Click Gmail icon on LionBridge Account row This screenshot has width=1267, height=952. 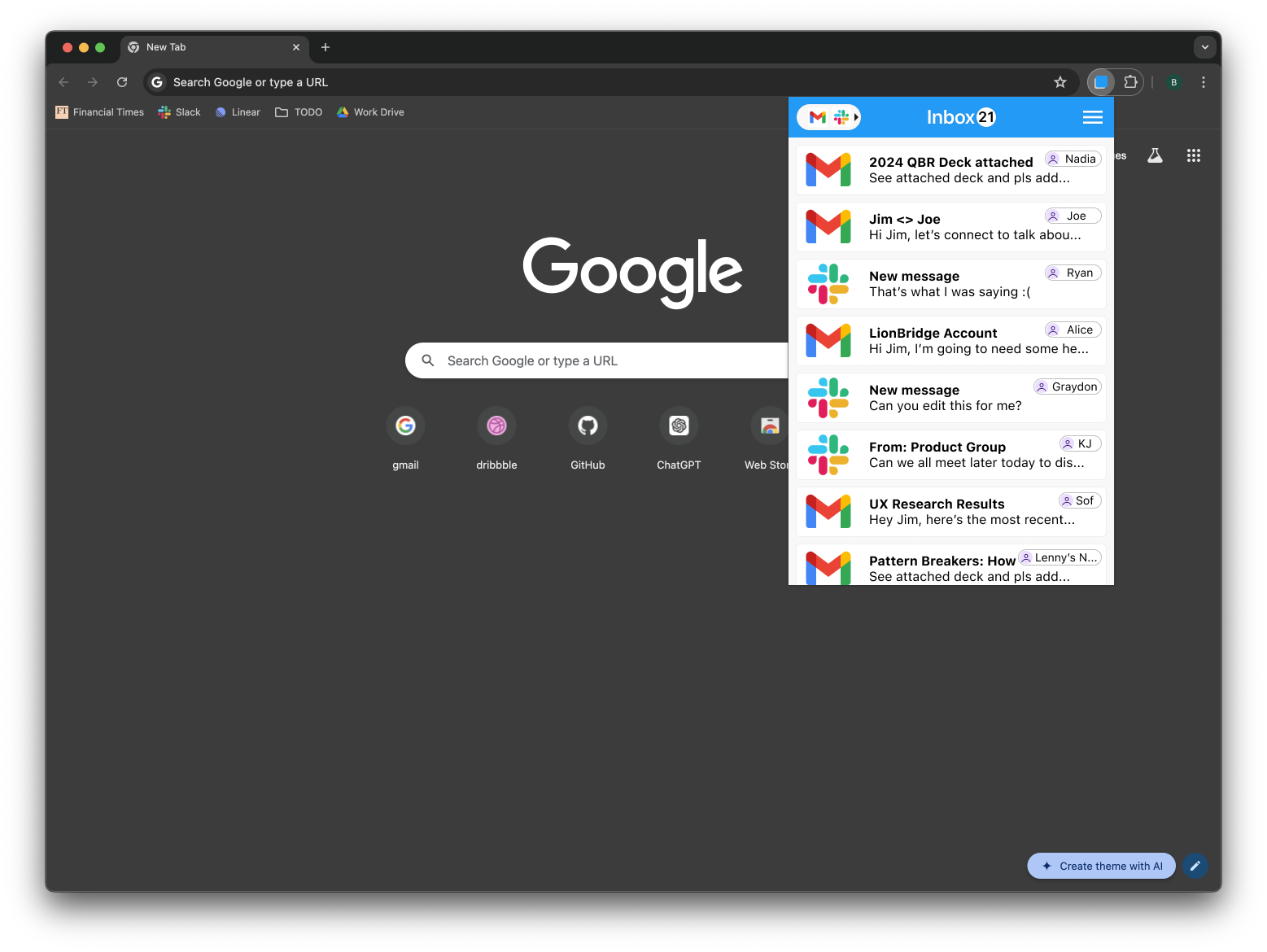coord(828,341)
